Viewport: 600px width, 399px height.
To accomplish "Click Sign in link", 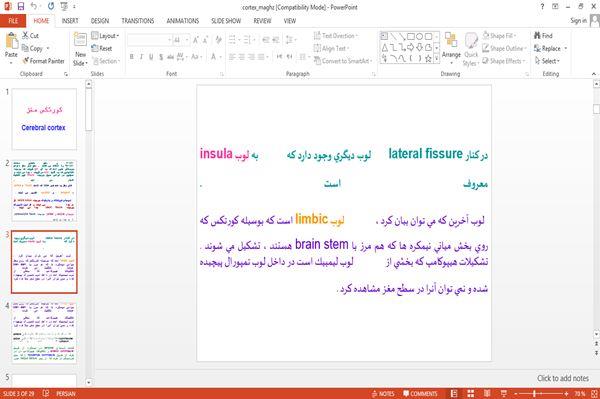I will click(578, 20).
